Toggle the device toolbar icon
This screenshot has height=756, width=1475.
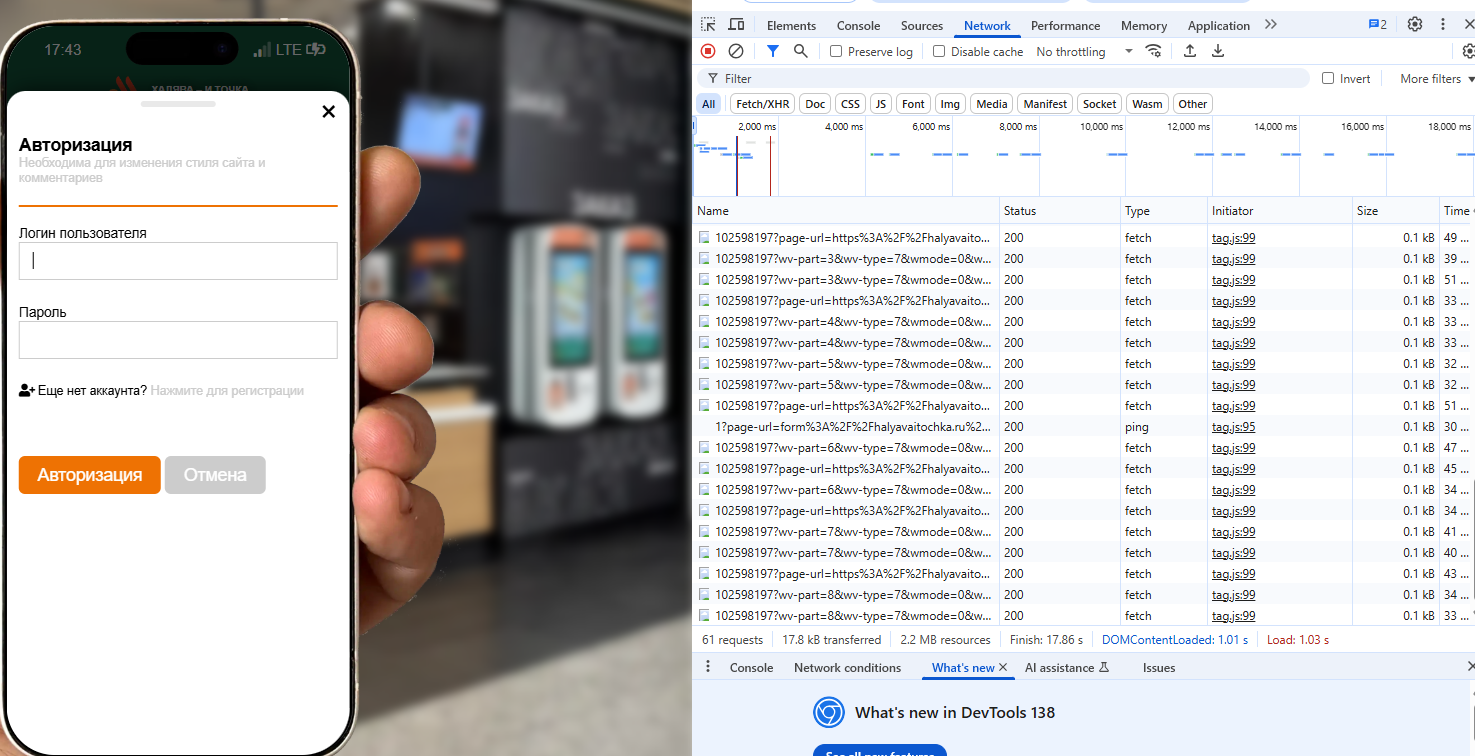tap(736, 25)
